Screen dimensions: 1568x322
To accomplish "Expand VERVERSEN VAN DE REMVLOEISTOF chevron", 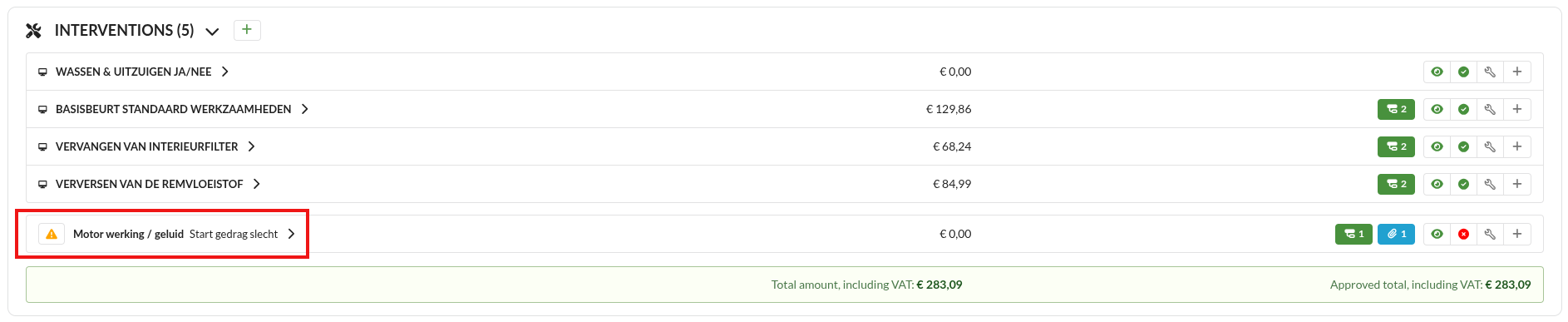I will (257, 184).
